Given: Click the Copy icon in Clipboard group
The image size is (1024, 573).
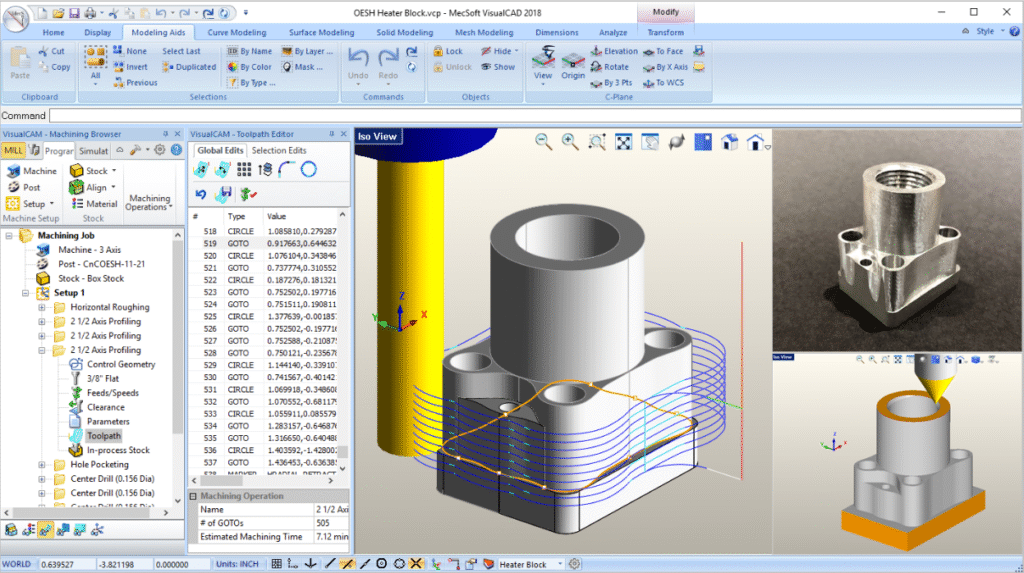Looking at the screenshot, I should coord(44,67).
